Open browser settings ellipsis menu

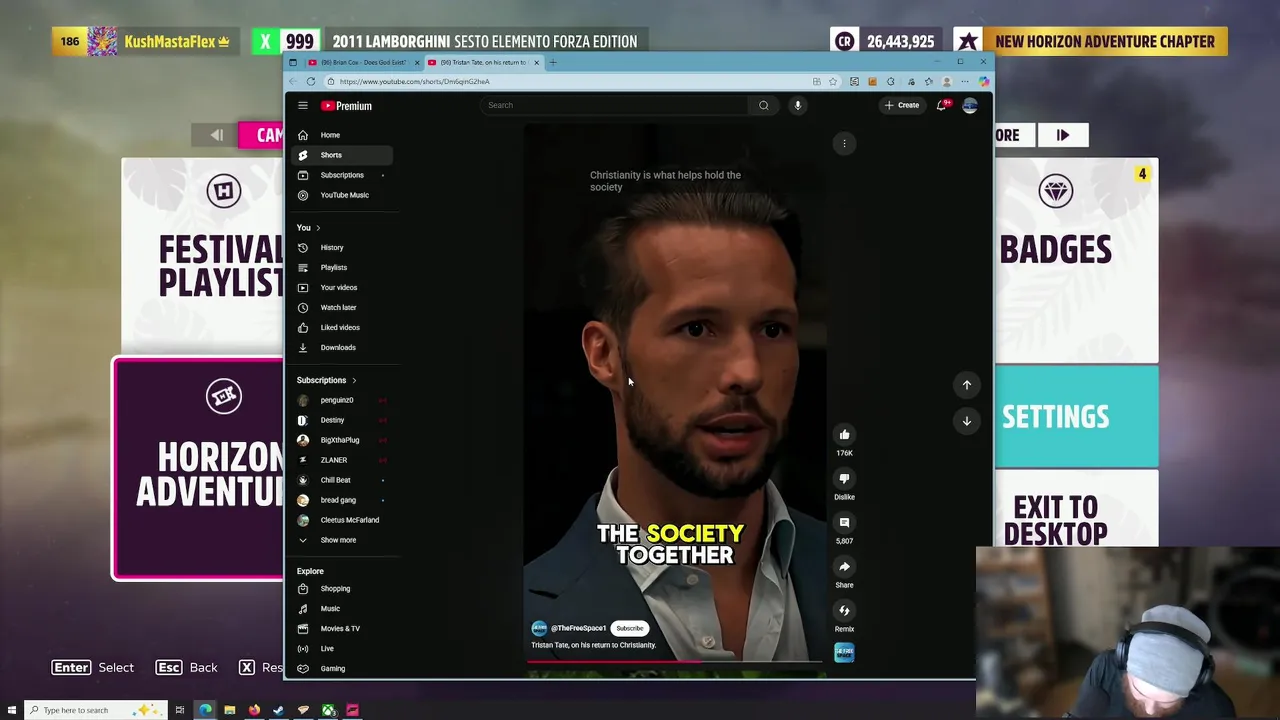pos(964,81)
